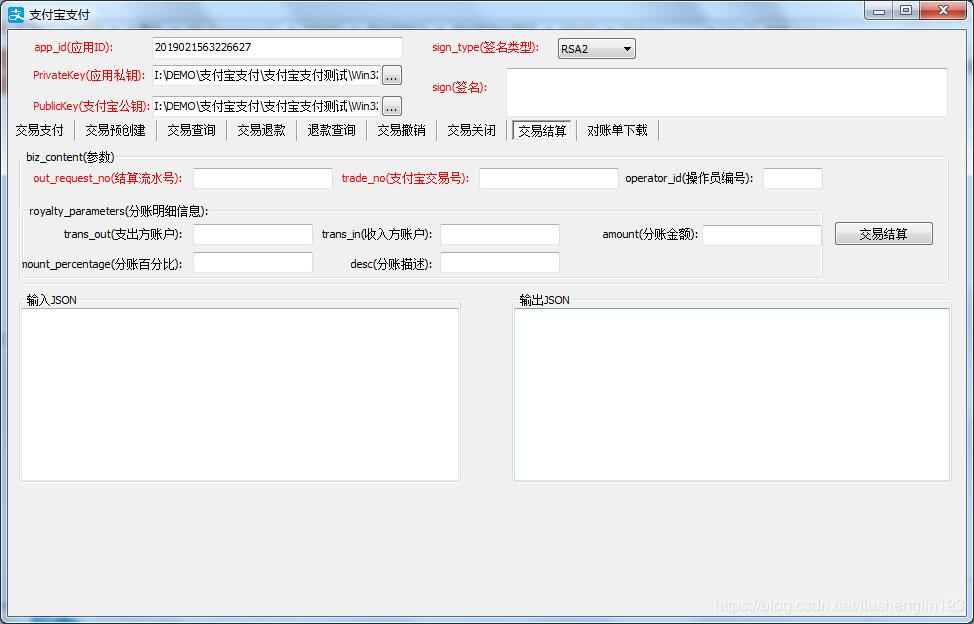Screen dimensions: 974x624
Task: Click the app_id(应用ID) label
Action: (x=74, y=47)
